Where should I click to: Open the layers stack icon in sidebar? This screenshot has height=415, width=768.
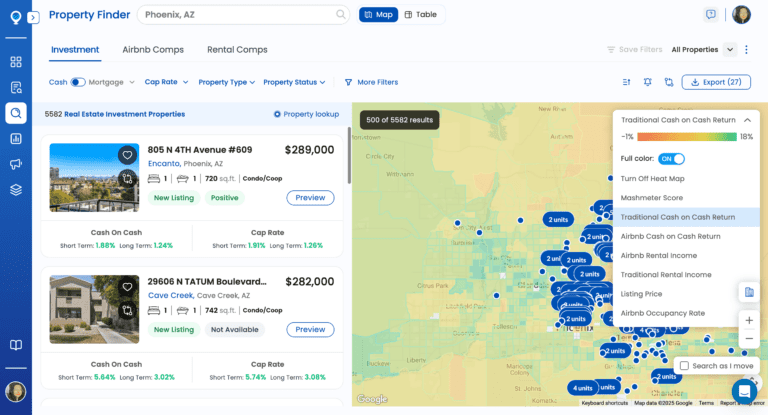16,190
